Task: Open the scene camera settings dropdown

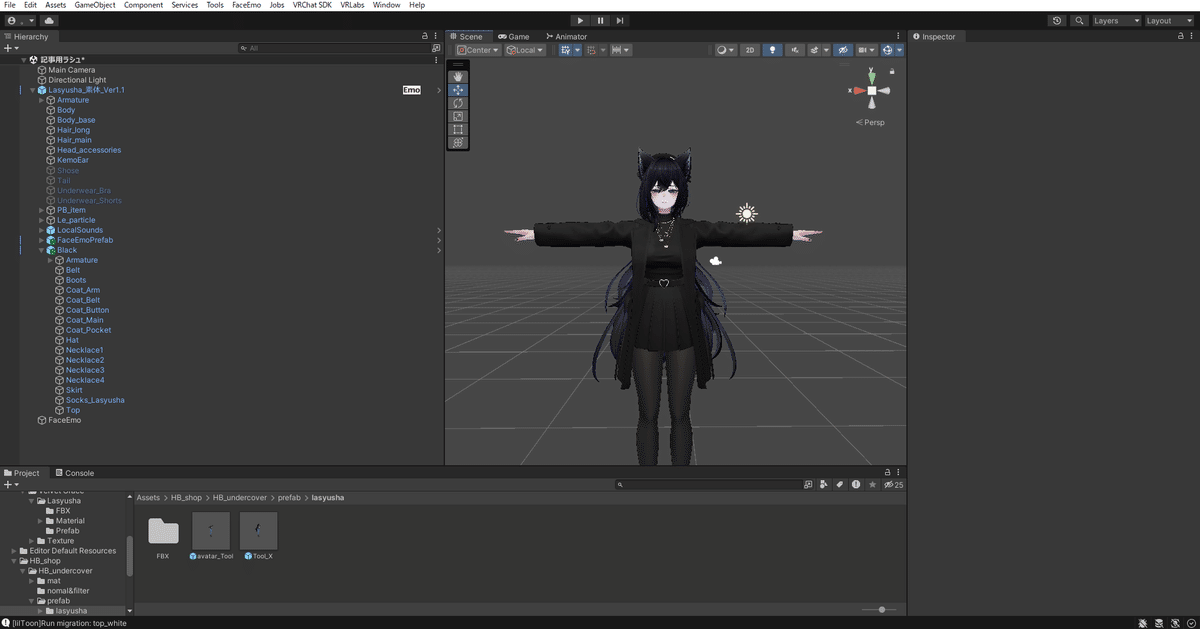Action: 866,50
